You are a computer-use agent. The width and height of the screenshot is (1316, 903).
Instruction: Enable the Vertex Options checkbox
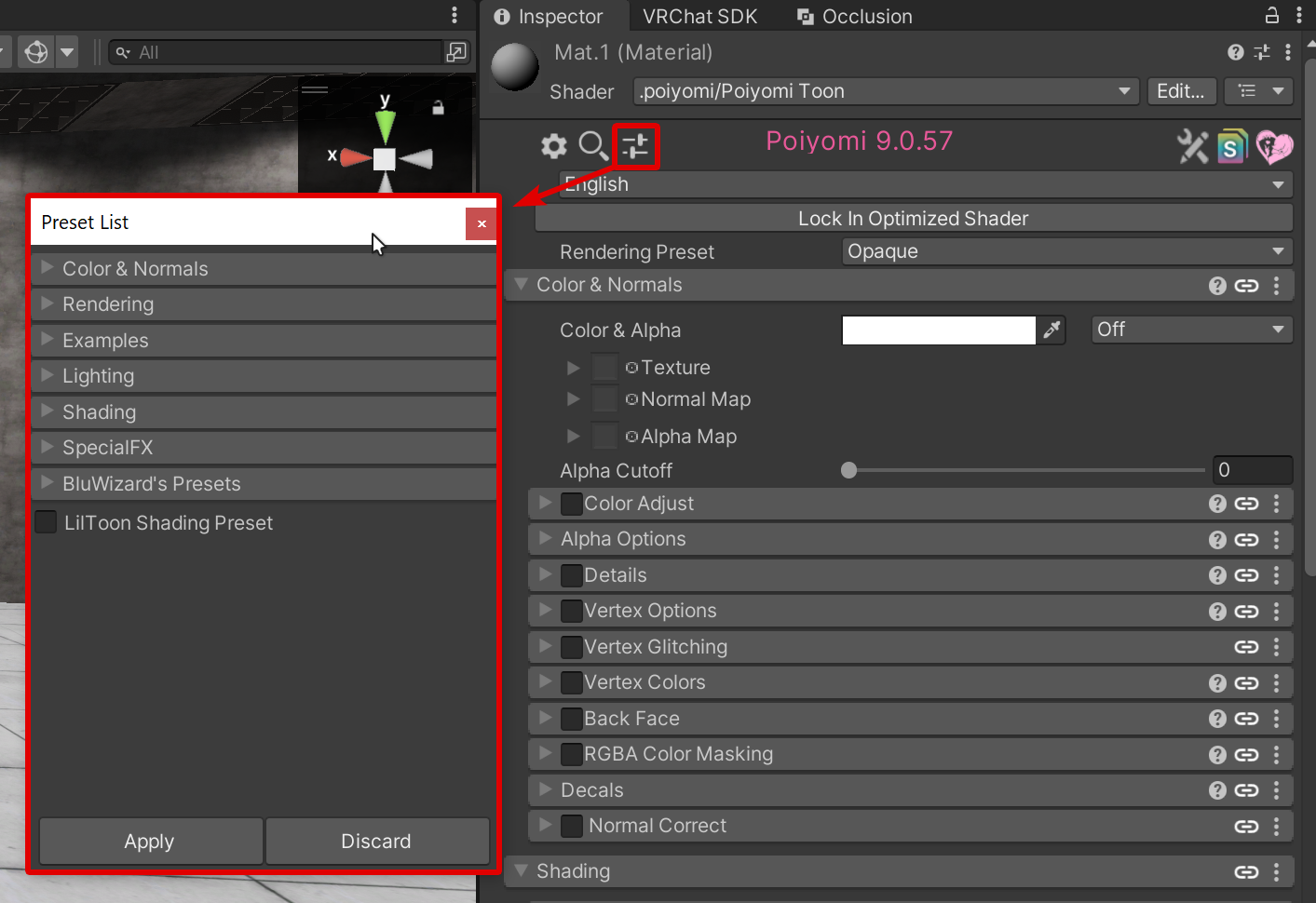coord(572,612)
